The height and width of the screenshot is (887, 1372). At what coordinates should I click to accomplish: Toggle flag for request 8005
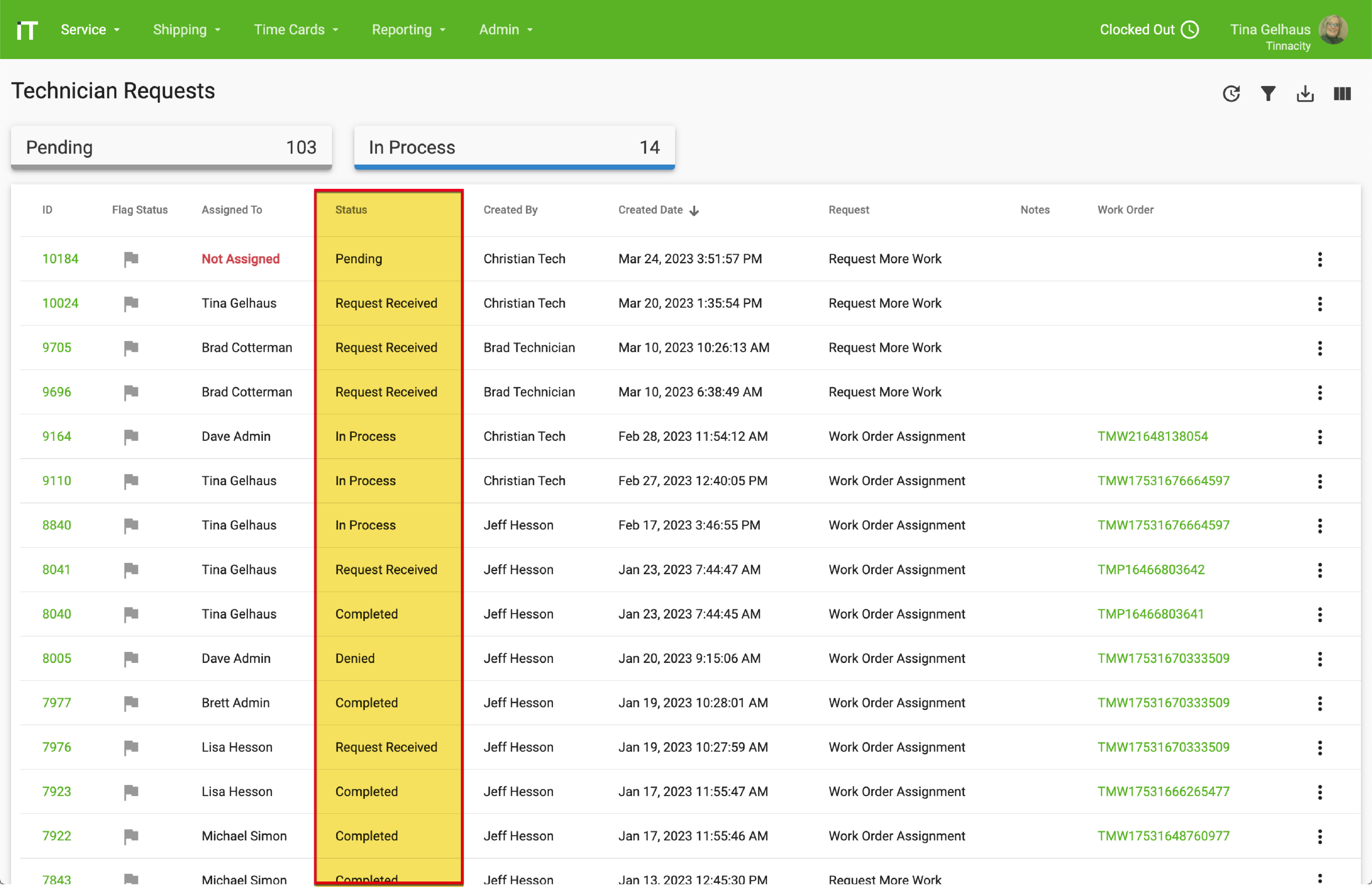131,658
